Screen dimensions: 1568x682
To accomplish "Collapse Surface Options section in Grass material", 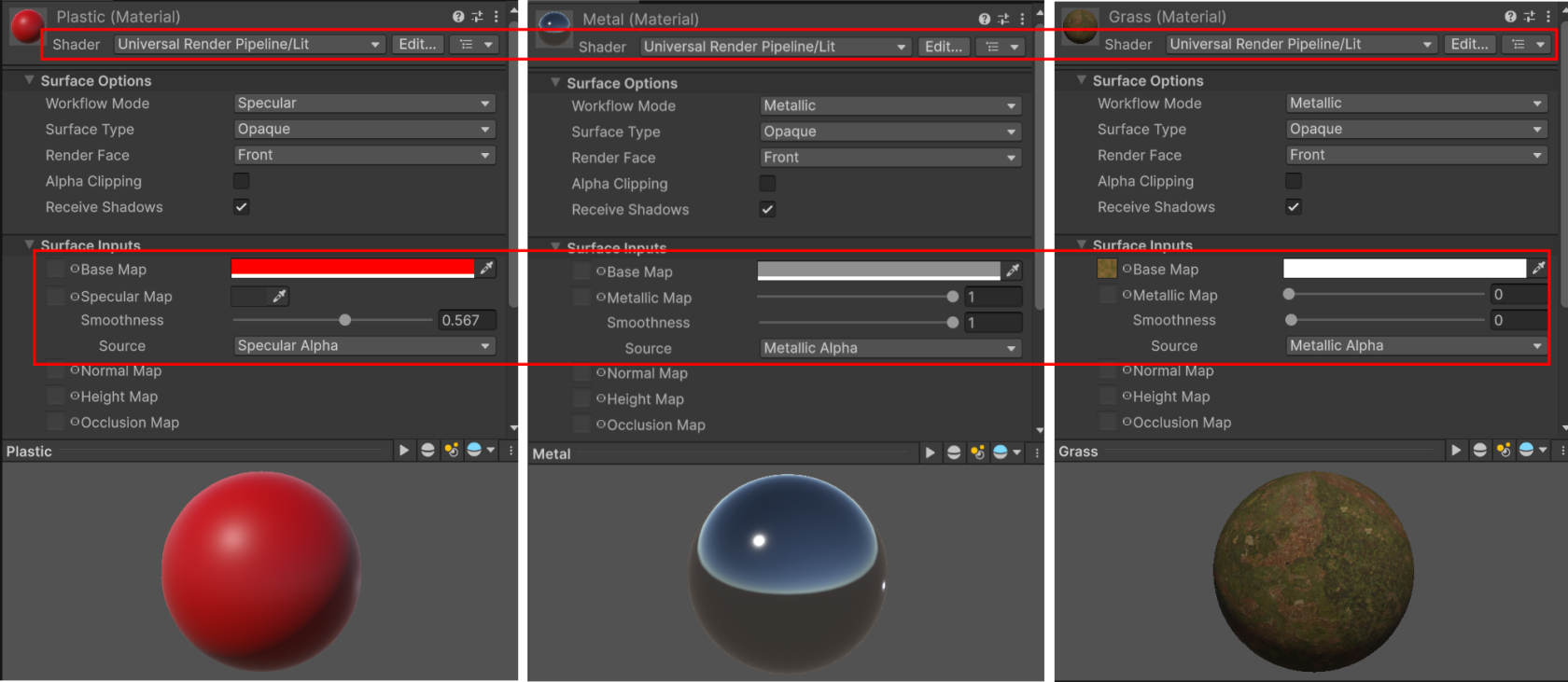I will coord(1082,80).
